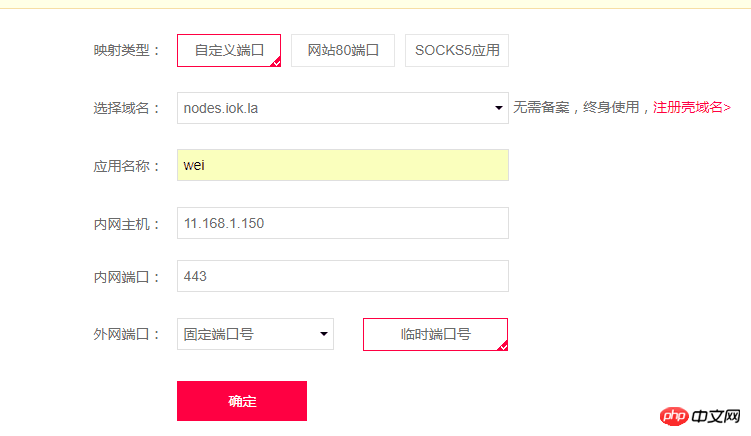Click the 中文网 watermark text
The image size is (751, 436).
[x=716, y=416]
